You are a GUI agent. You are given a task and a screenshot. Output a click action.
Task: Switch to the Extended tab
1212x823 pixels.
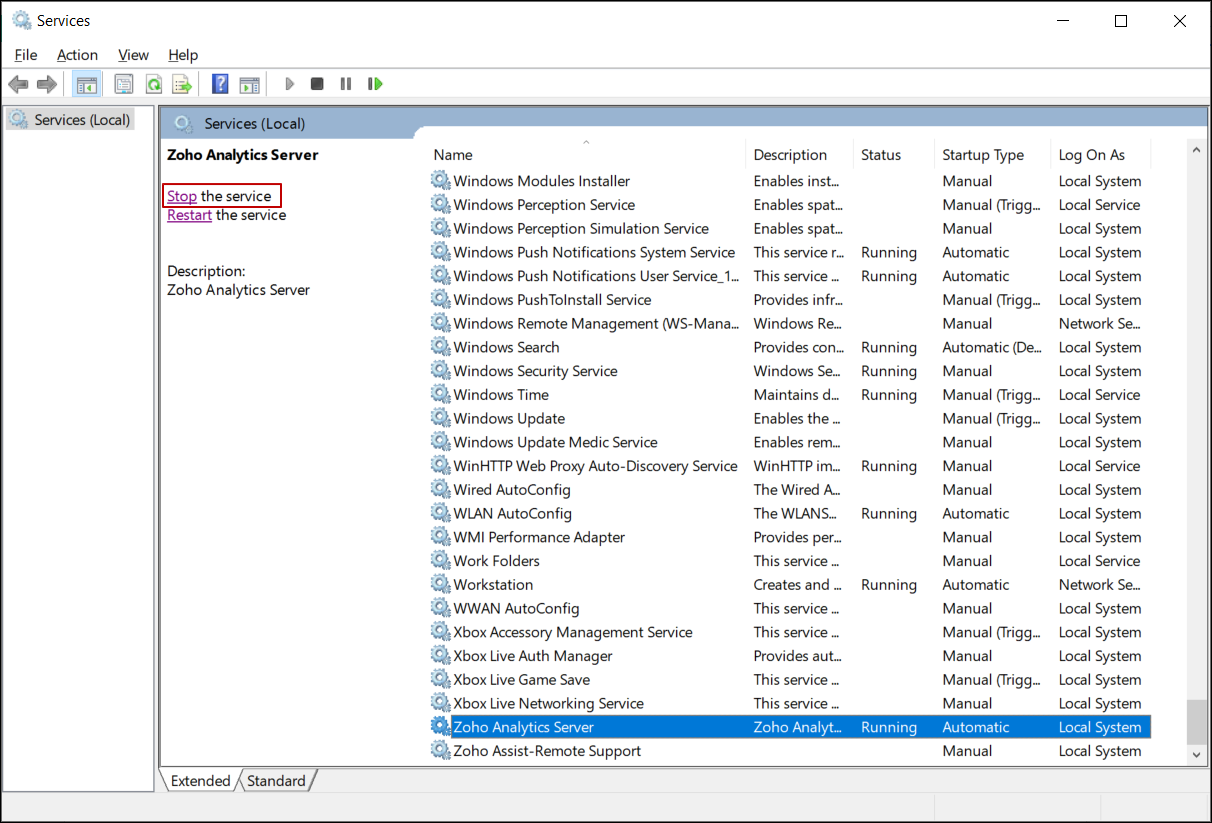pos(200,781)
